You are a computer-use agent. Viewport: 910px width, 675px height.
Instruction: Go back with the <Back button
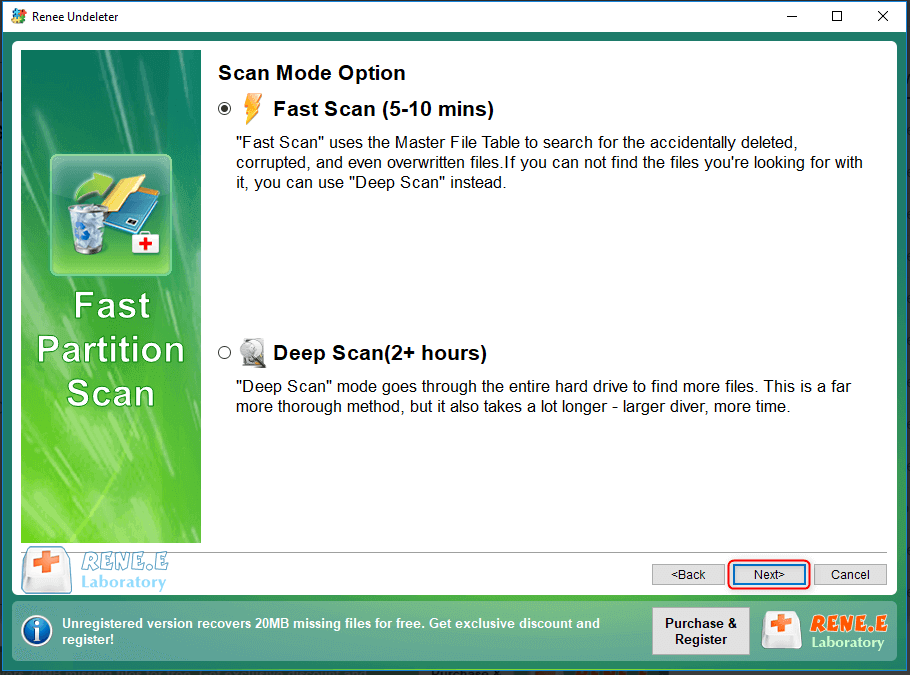coord(688,575)
